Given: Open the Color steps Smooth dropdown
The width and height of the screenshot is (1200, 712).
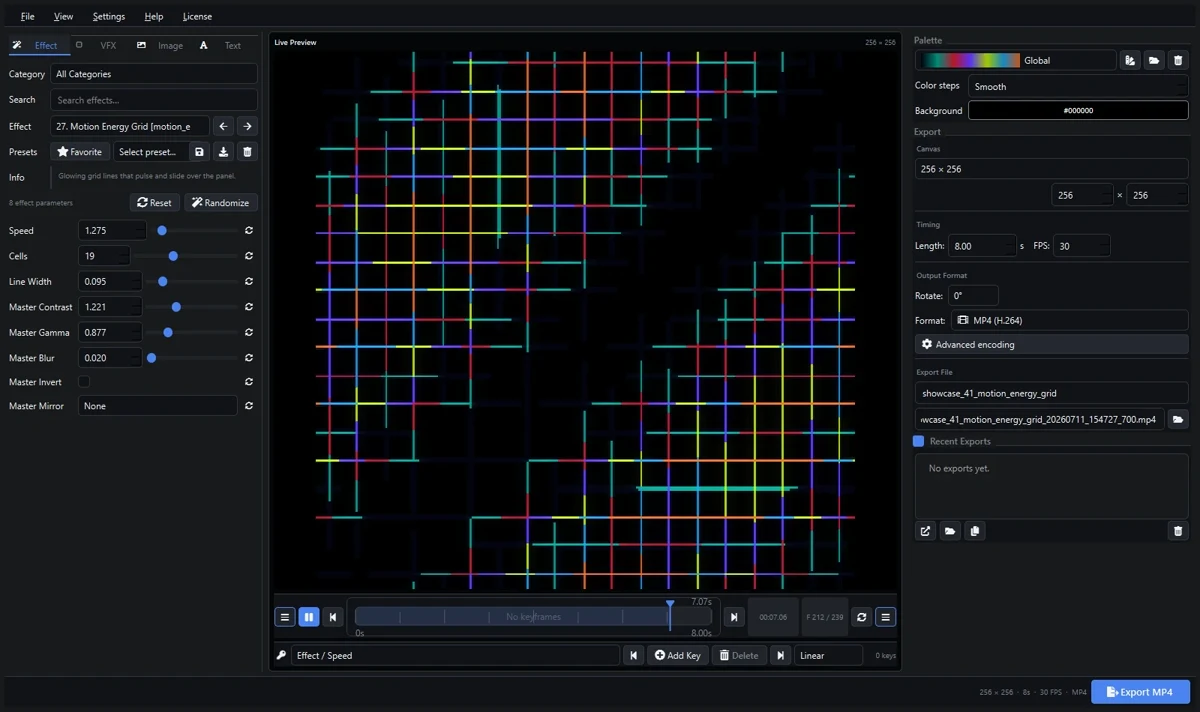Looking at the screenshot, I should [1078, 86].
